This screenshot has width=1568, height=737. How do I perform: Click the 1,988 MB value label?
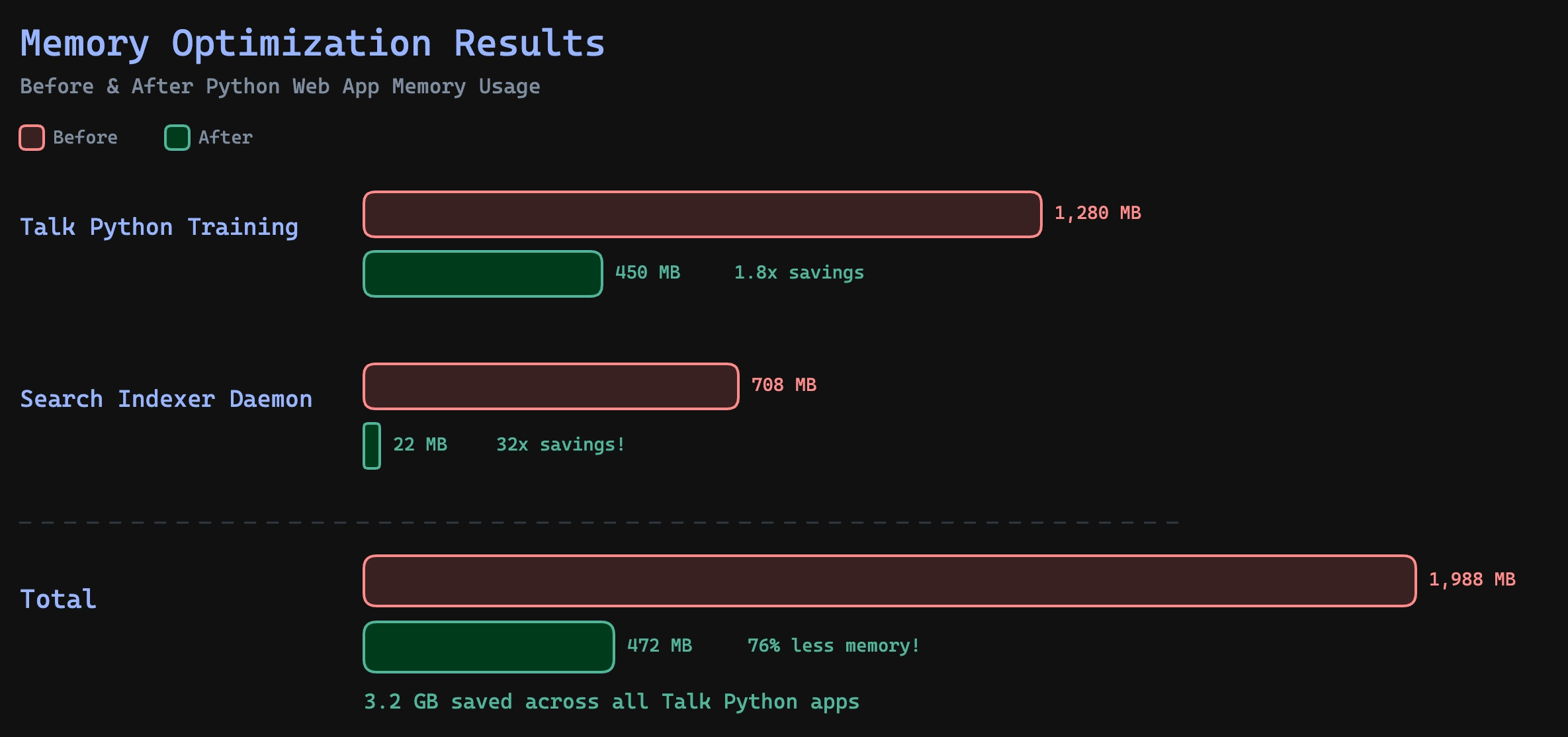click(x=1471, y=580)
